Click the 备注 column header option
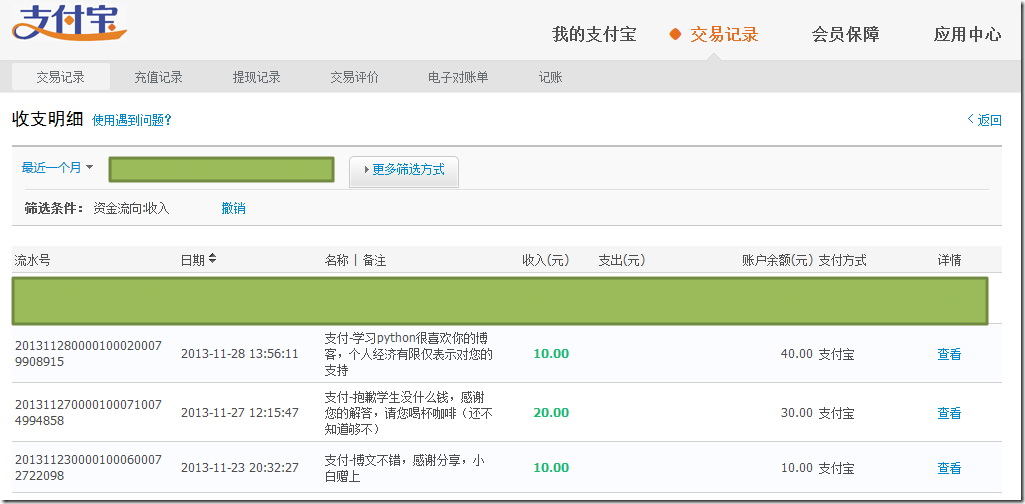The height and width of the screenshot is (504, 1025). coord(374,260)
